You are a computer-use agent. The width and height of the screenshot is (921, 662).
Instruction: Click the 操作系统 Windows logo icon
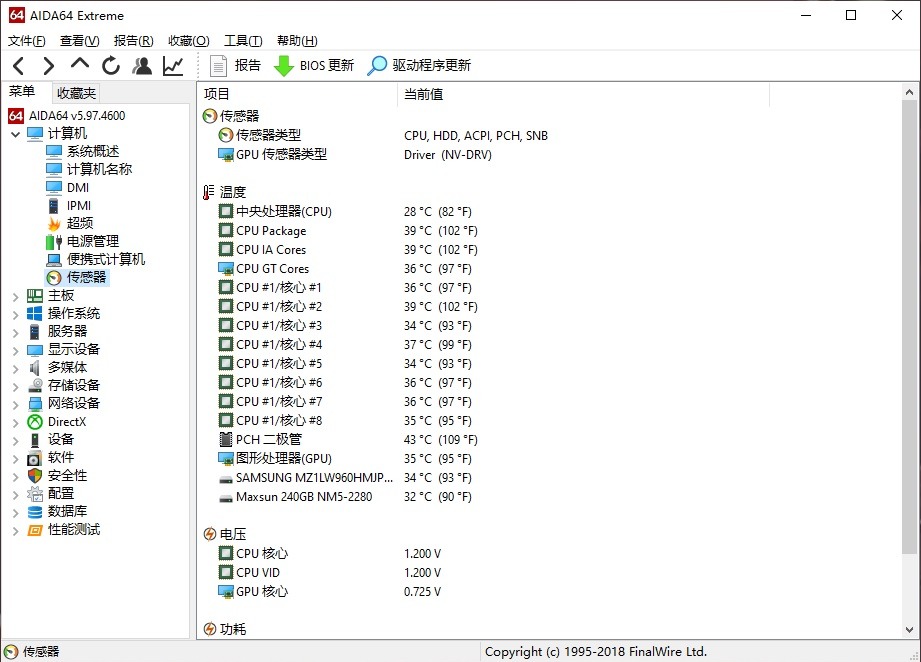pos(35,314)
